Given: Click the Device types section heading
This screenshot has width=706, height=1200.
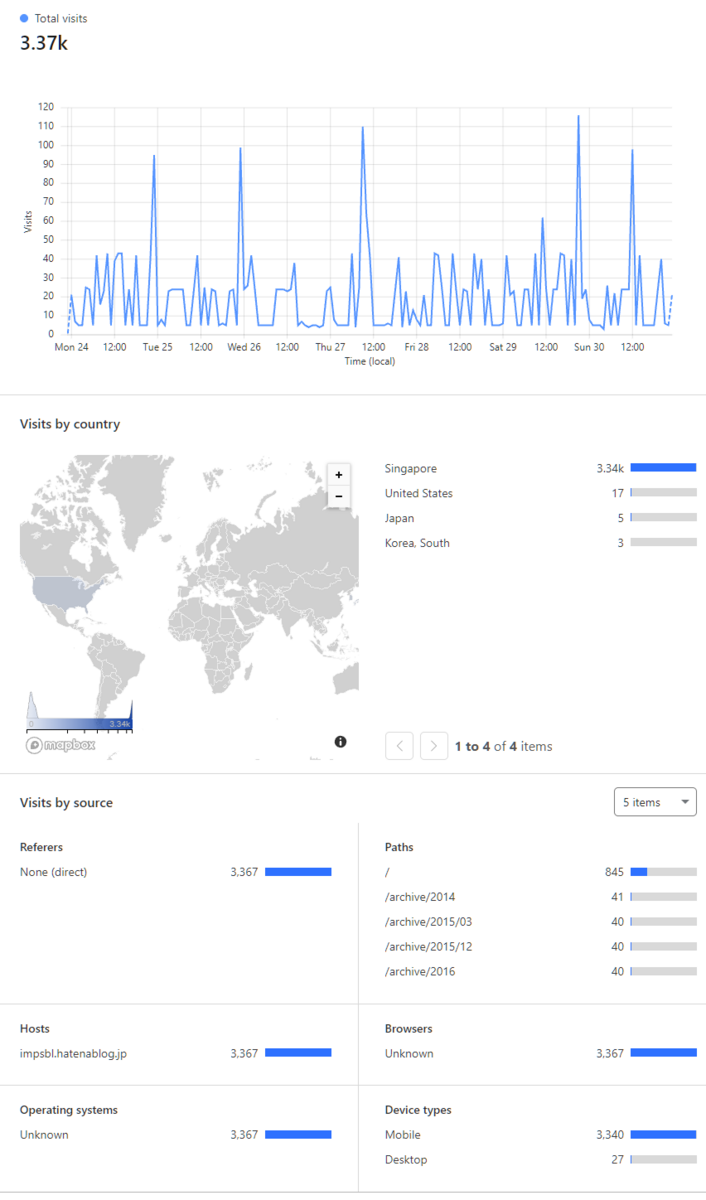Looking at the screenshot, I should 418,1110.
